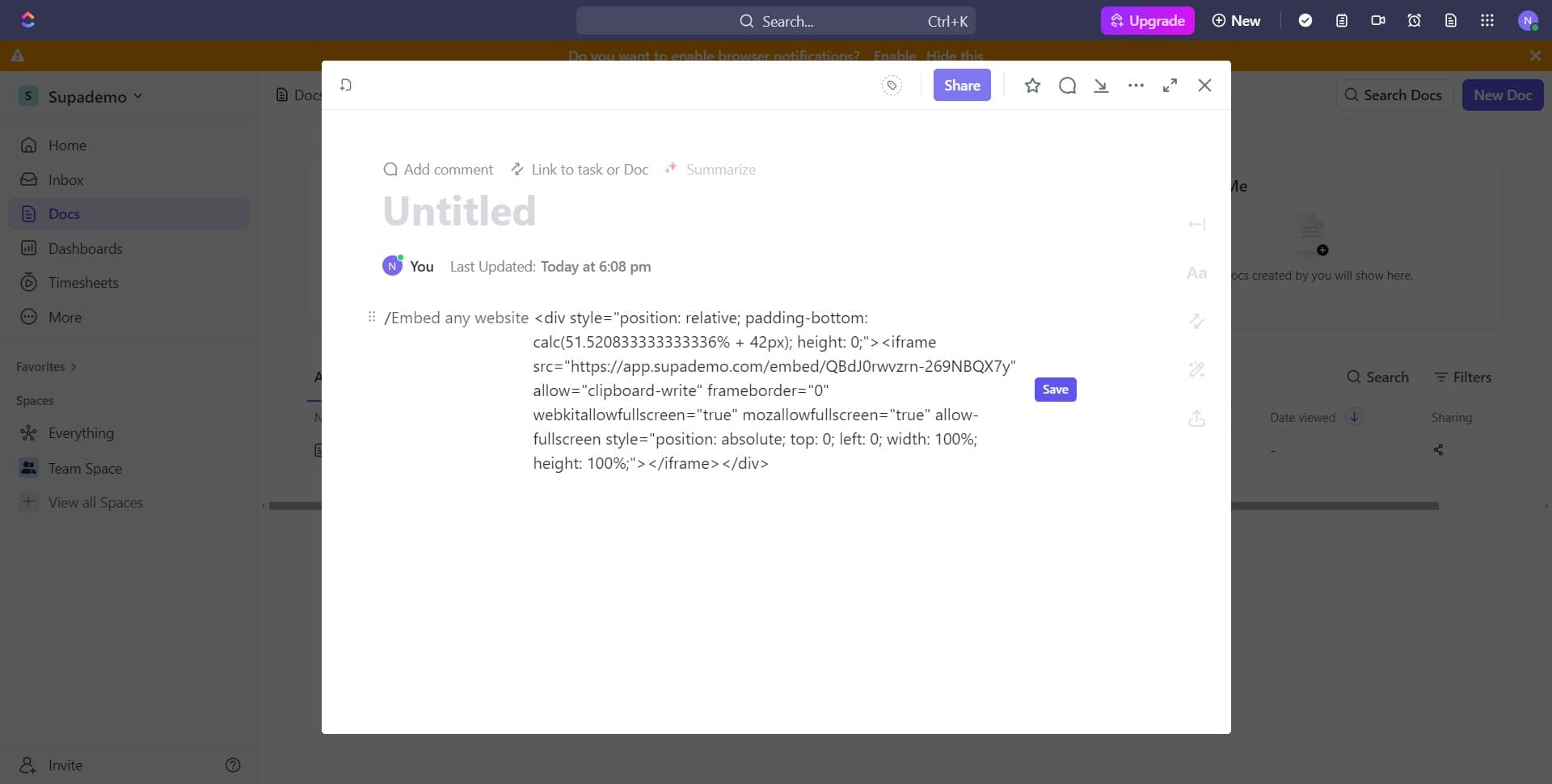Open the Docs section in the sidebar
The height and width of the screenshot is (784, 1552).
(65, 213)
